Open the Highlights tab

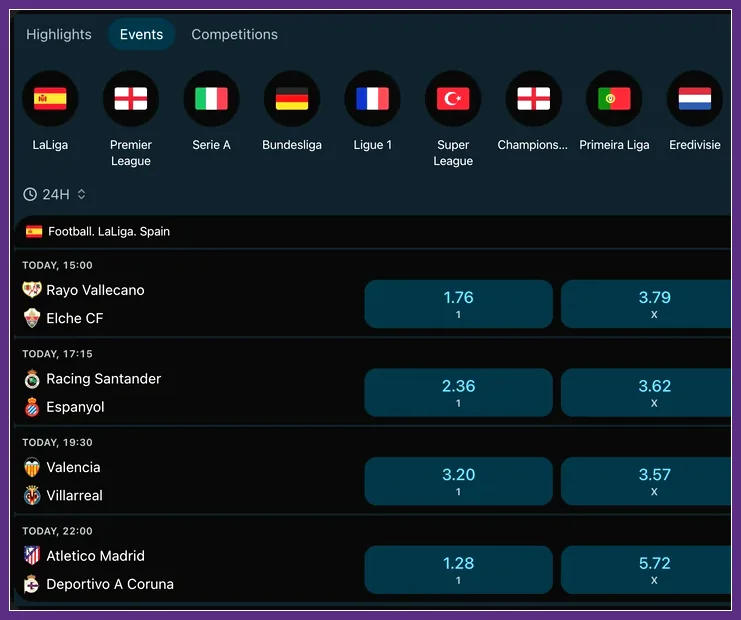(59, 34)
